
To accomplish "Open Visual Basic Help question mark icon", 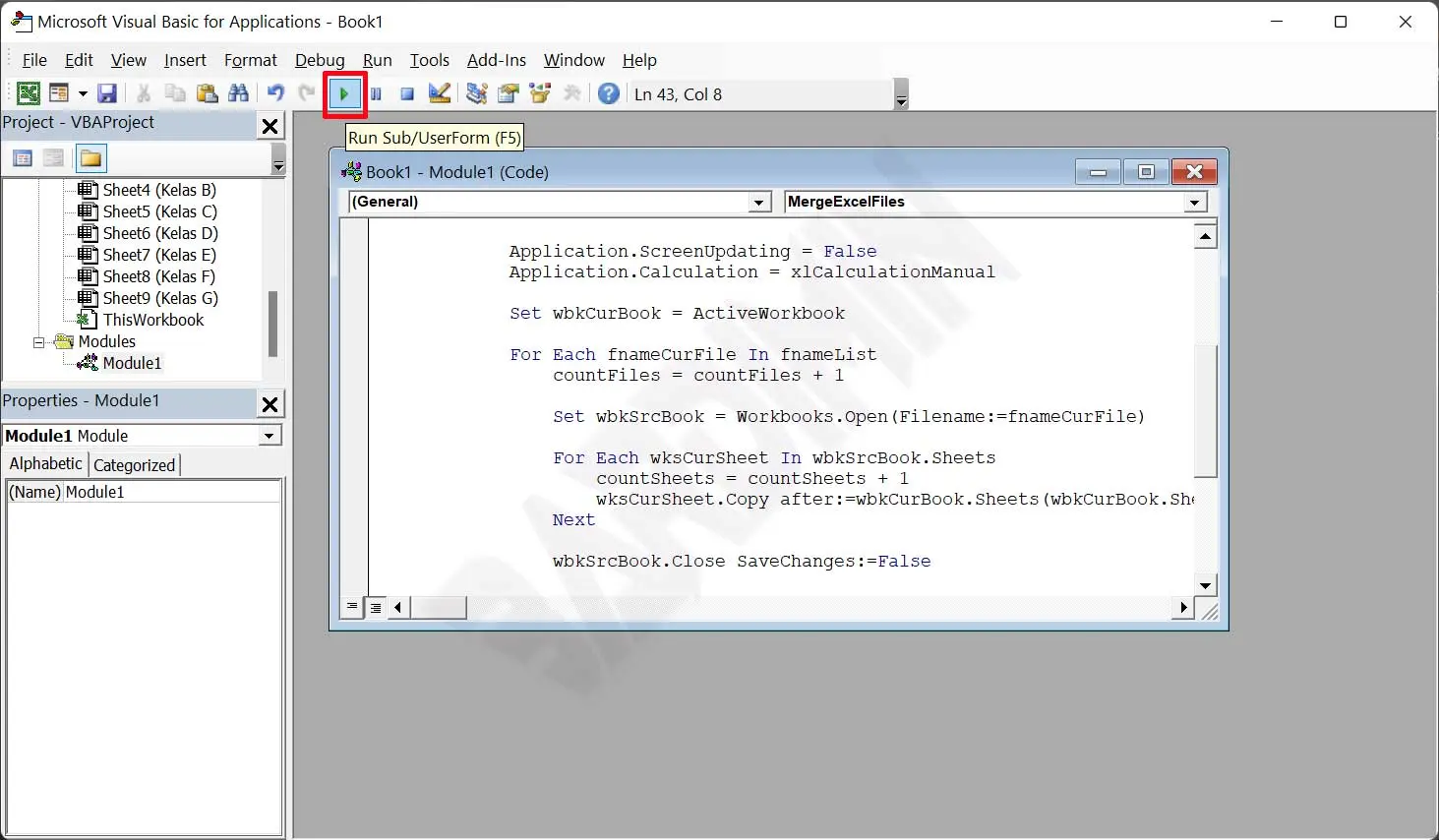I will (609, 94).
